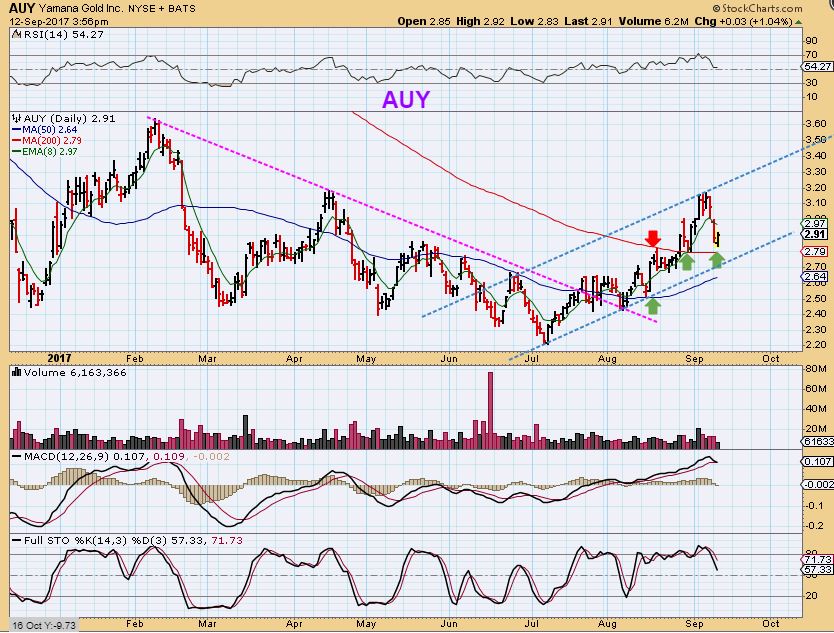This screenshot has width=834, height=633.
Task: Click the volume bars icon beside Volume 6,163,366
Action: tap(16, 372)
